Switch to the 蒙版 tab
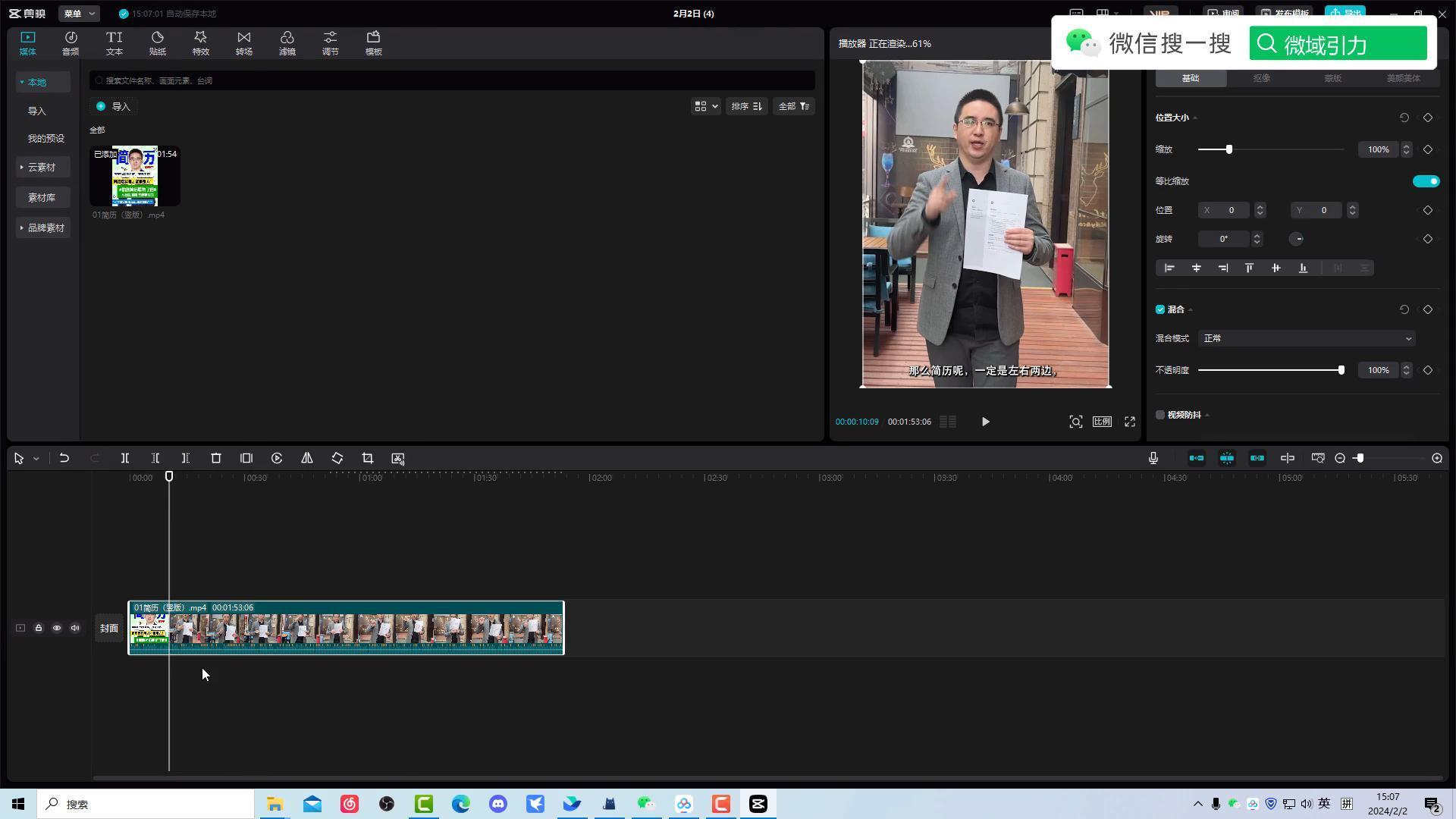Viewport: 1456px width, 819px height. (x=1332, y=78)
